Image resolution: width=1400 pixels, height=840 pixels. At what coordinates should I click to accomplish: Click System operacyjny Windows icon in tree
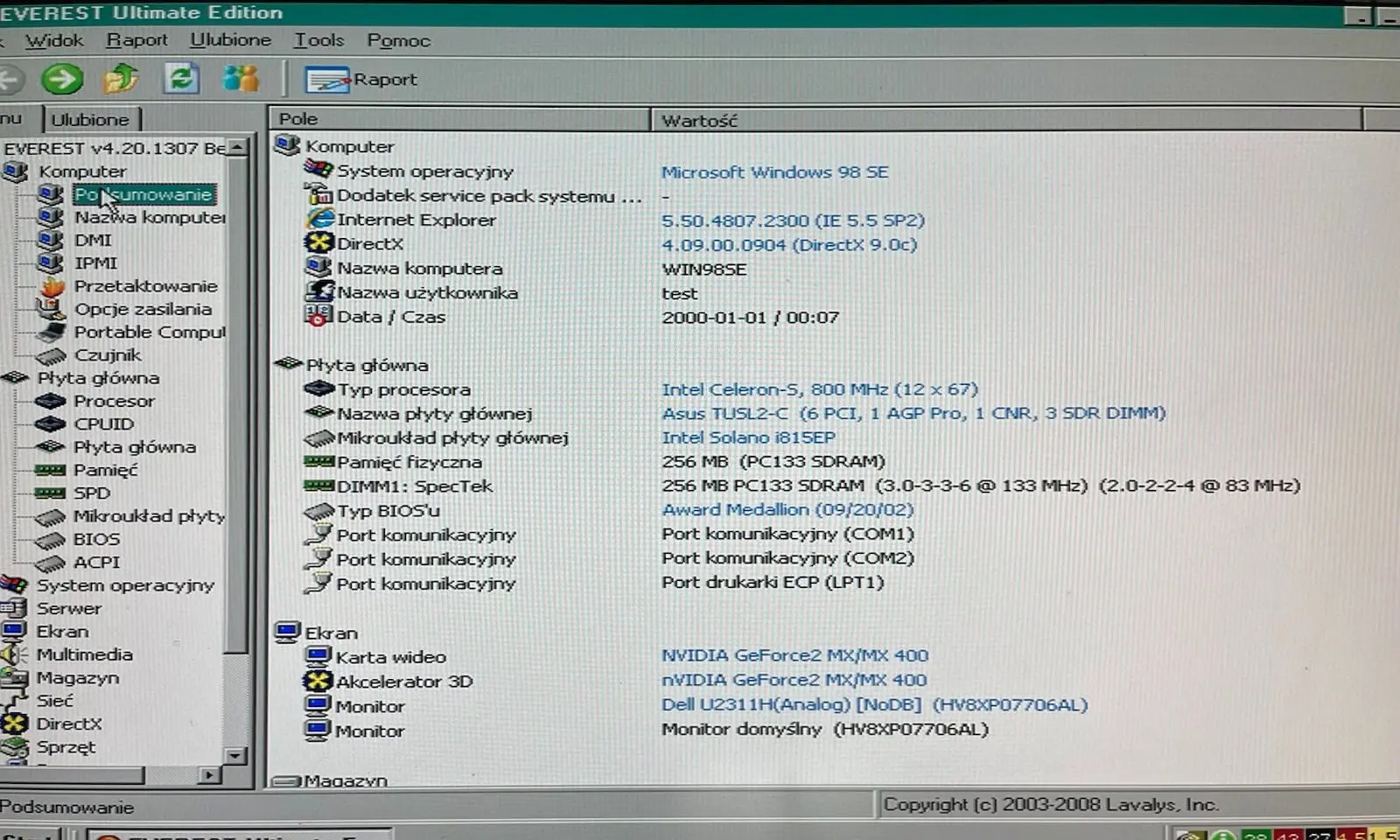click(14, 584)
